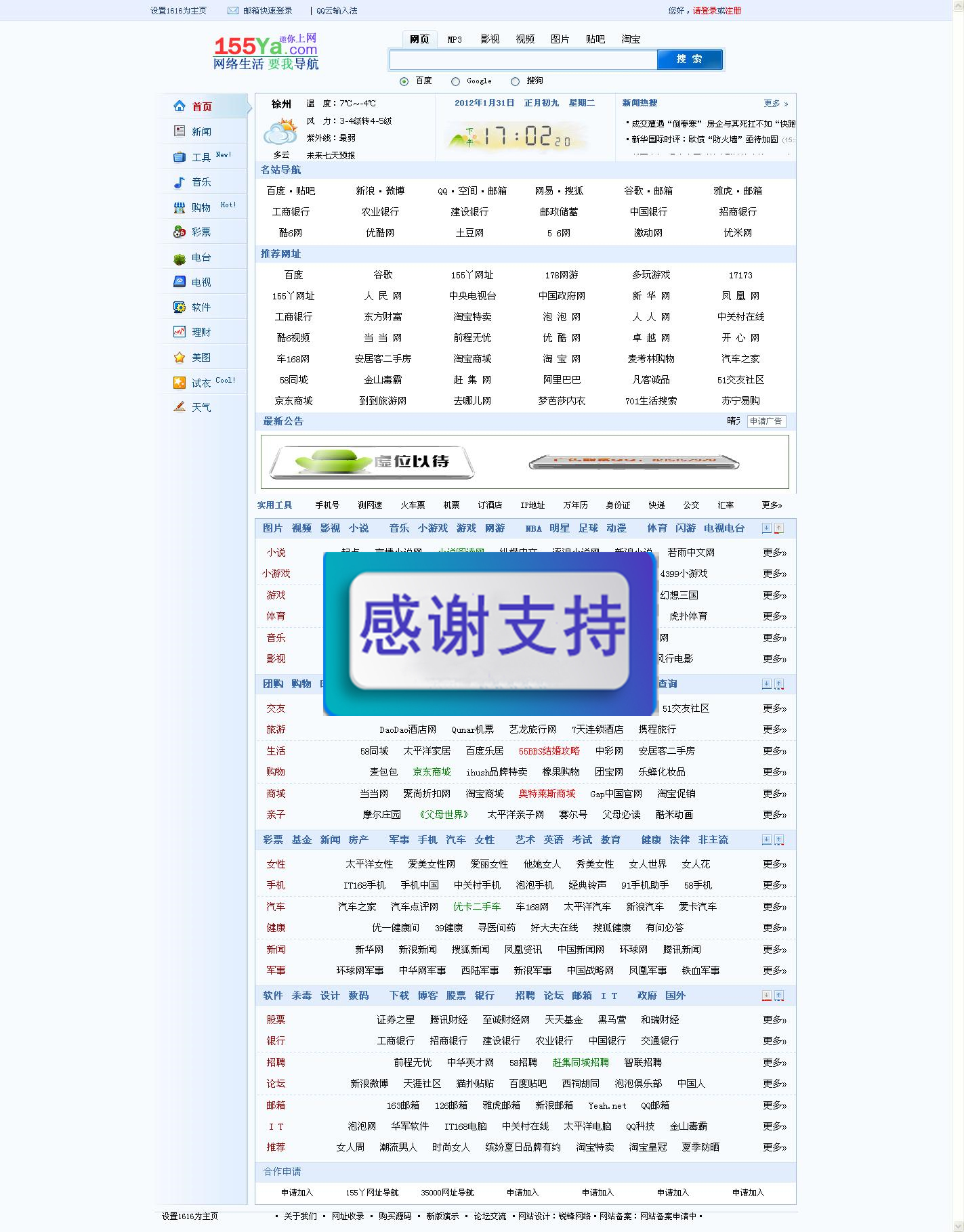Click down arrow on 团购 购物 section header
This screenshot has width=964, height=1232.
point(767,684)
